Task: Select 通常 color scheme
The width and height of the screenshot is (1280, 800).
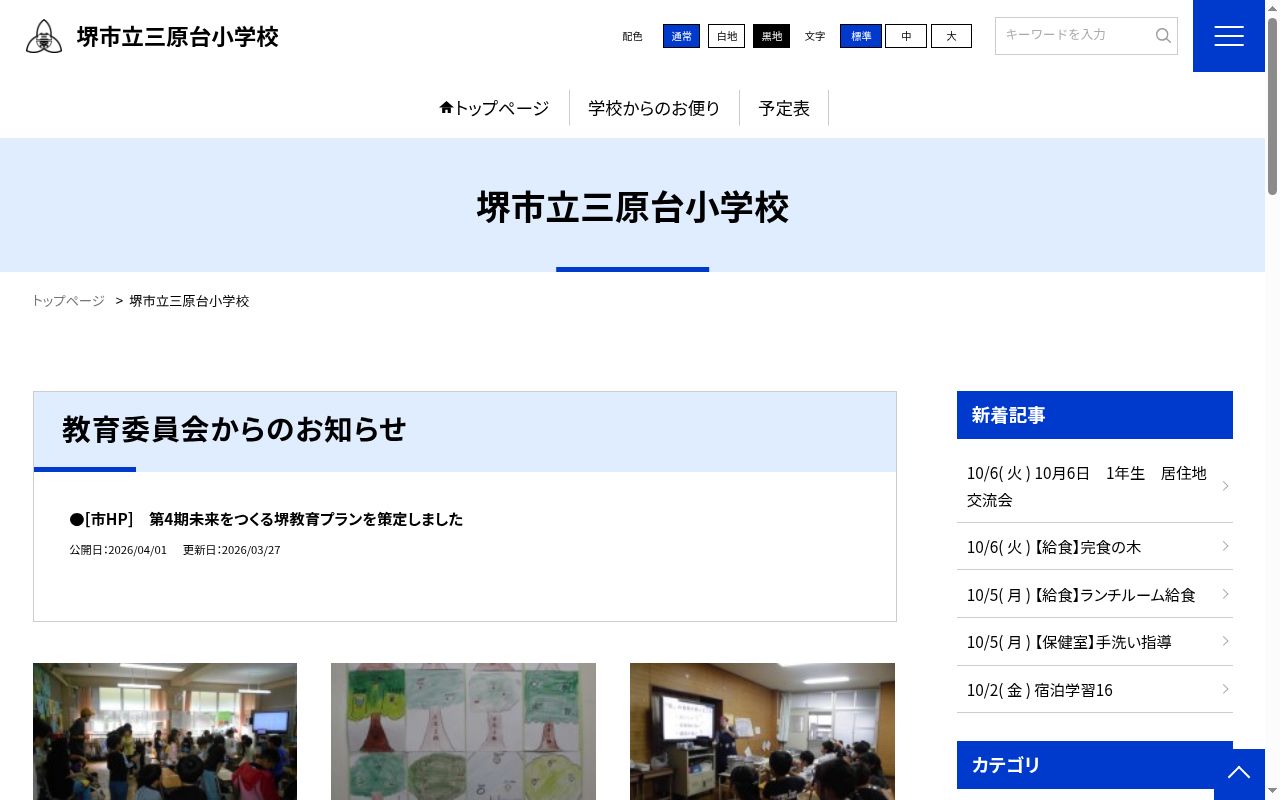Action: tap(681, 36)
